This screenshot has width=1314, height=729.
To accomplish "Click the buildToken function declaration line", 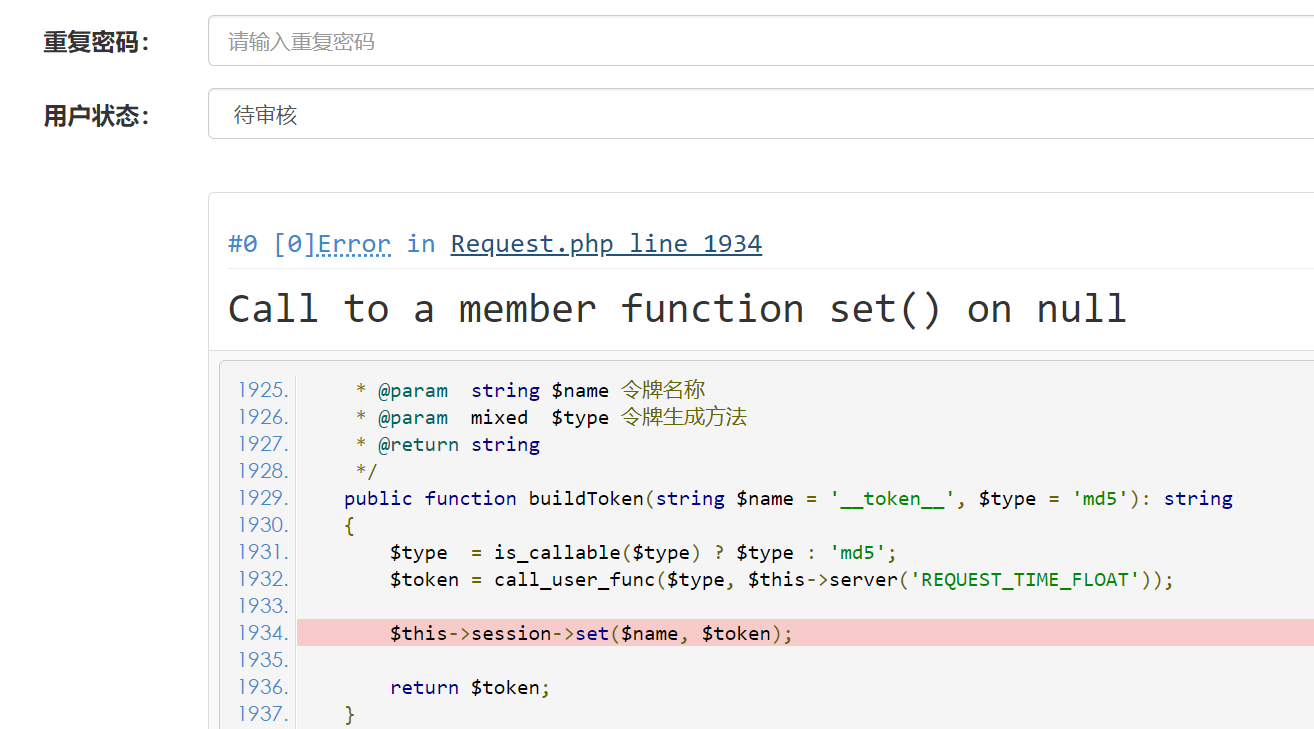I will click(788, 498).
